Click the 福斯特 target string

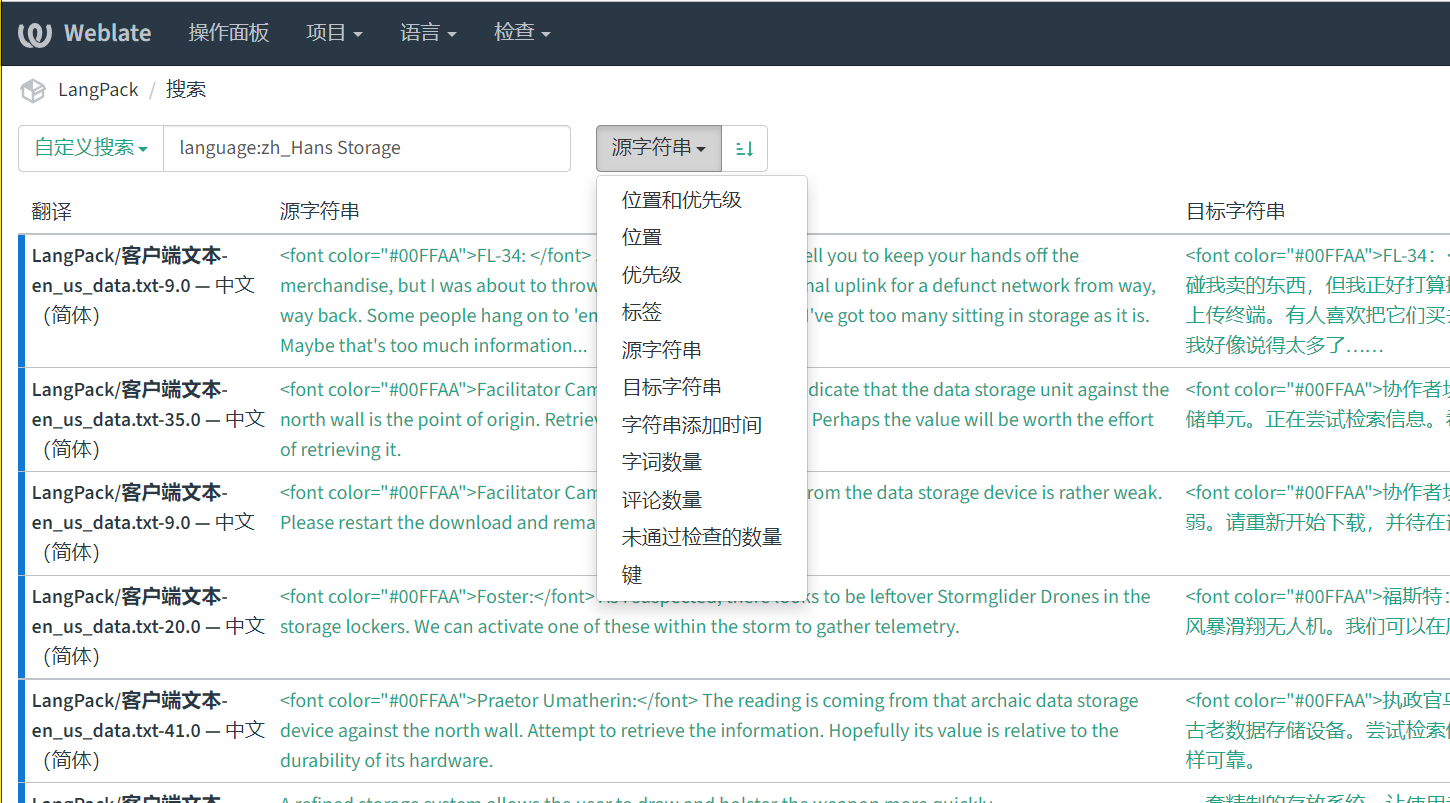[1317, 612]
